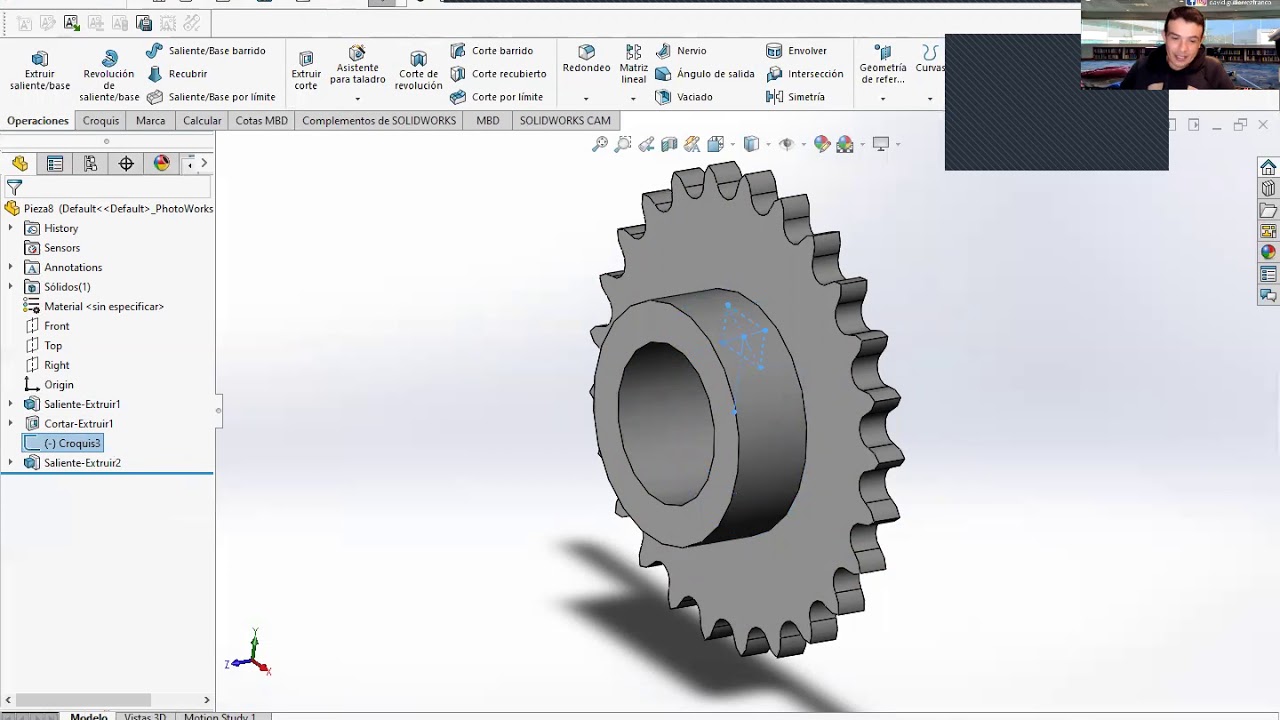Click Saliente/Base por límite
Screen dimensions: 1280x720
coord(211,97)
